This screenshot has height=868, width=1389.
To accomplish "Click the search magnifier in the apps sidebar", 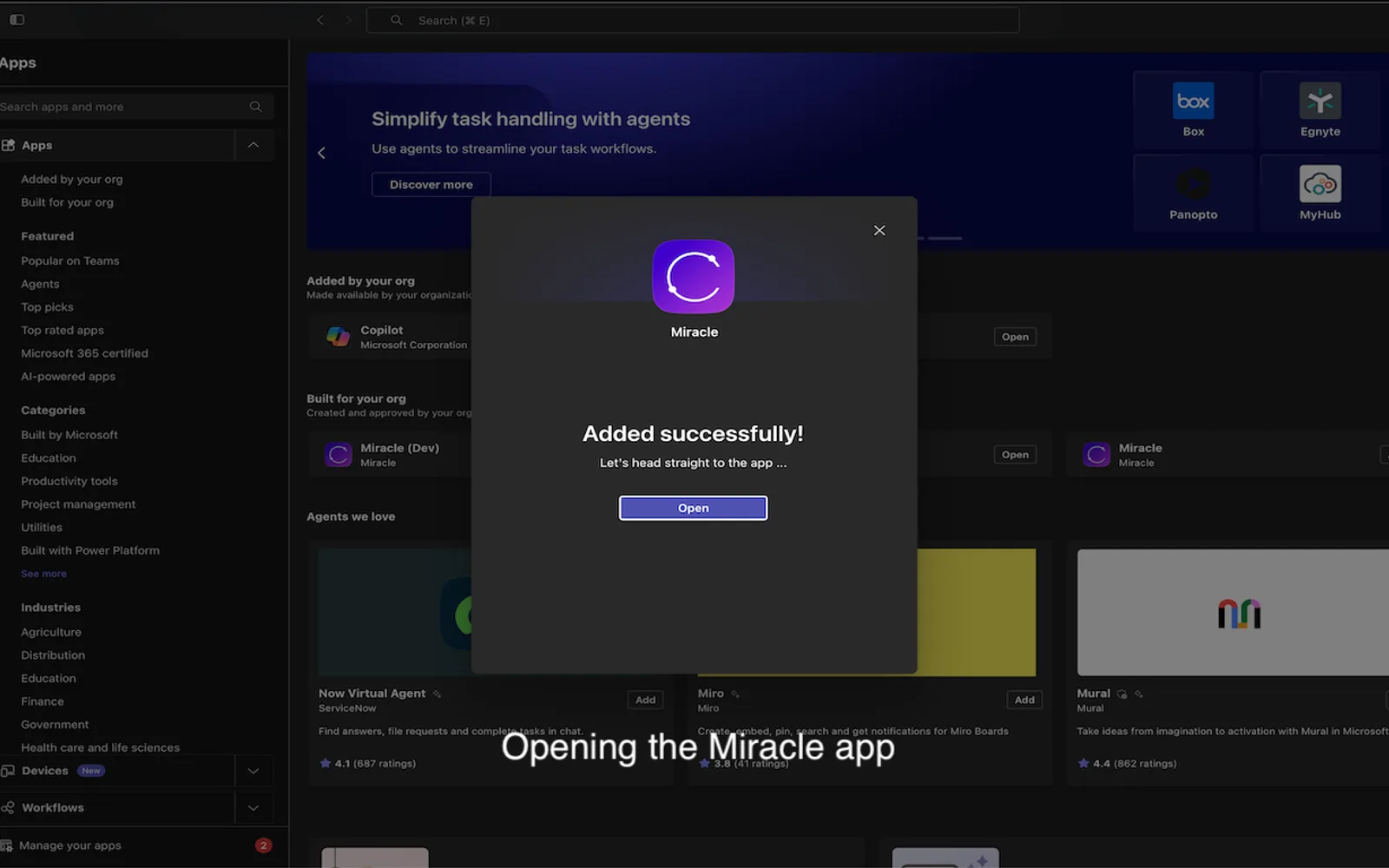I will coord(255,107).
